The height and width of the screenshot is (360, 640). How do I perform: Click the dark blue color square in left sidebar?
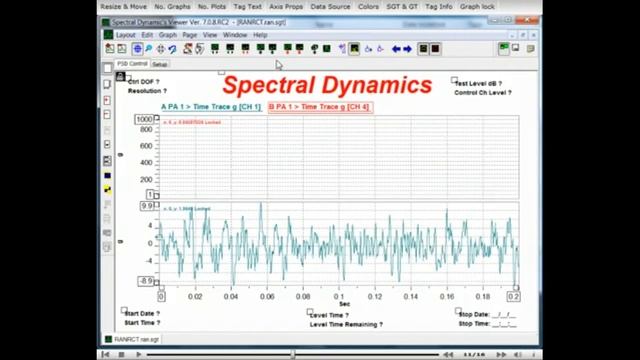click(x=107, y=176)
